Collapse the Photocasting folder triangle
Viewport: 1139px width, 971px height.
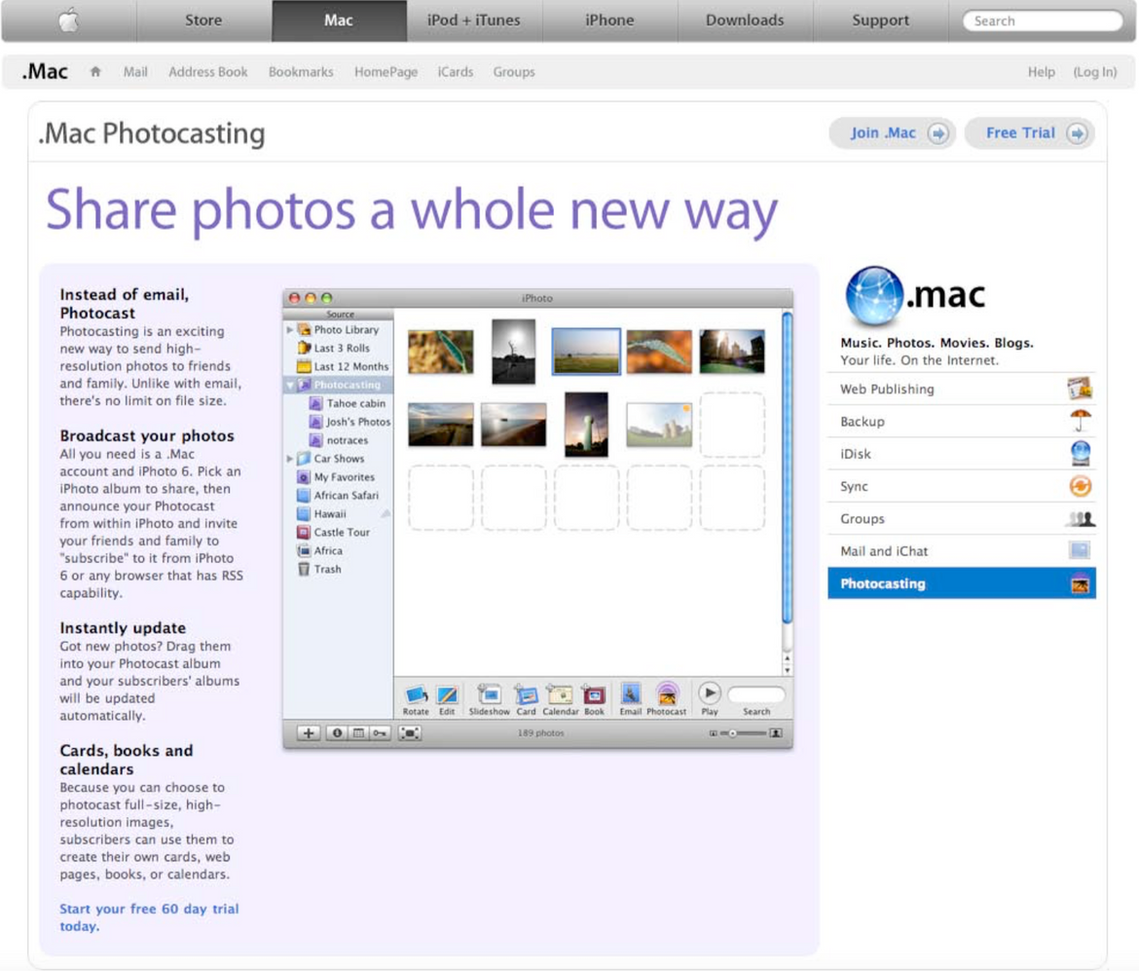click(x=290, y=385)
